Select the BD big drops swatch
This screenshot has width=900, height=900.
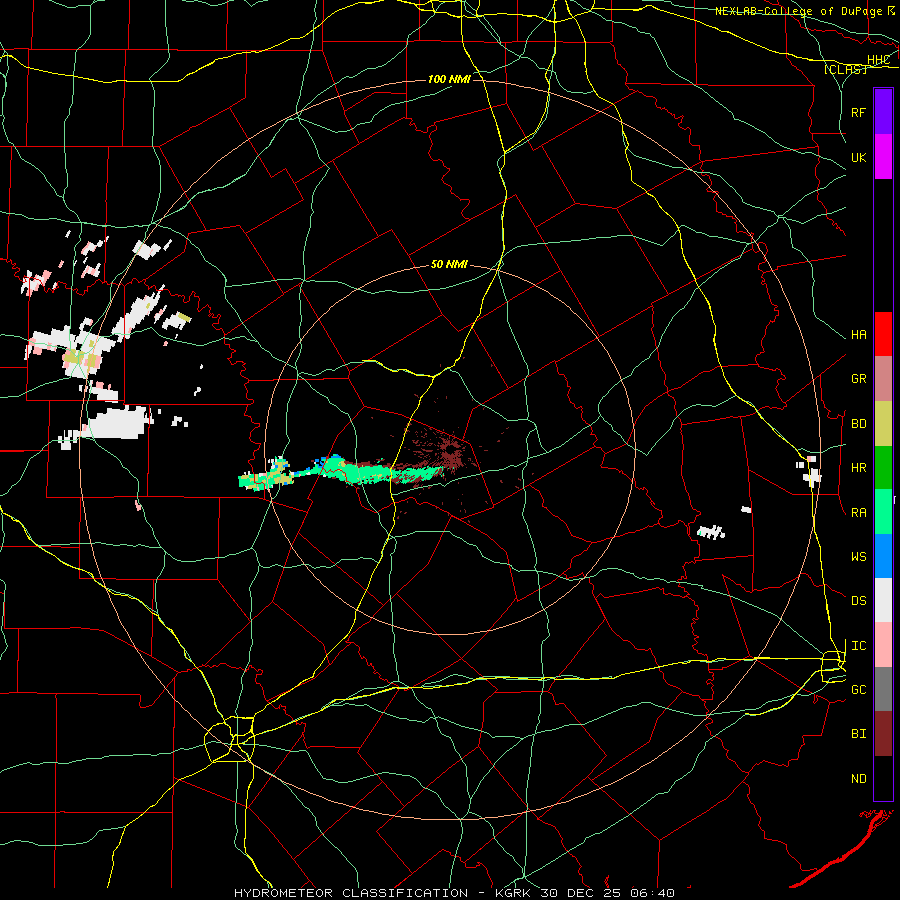point(883,423)
